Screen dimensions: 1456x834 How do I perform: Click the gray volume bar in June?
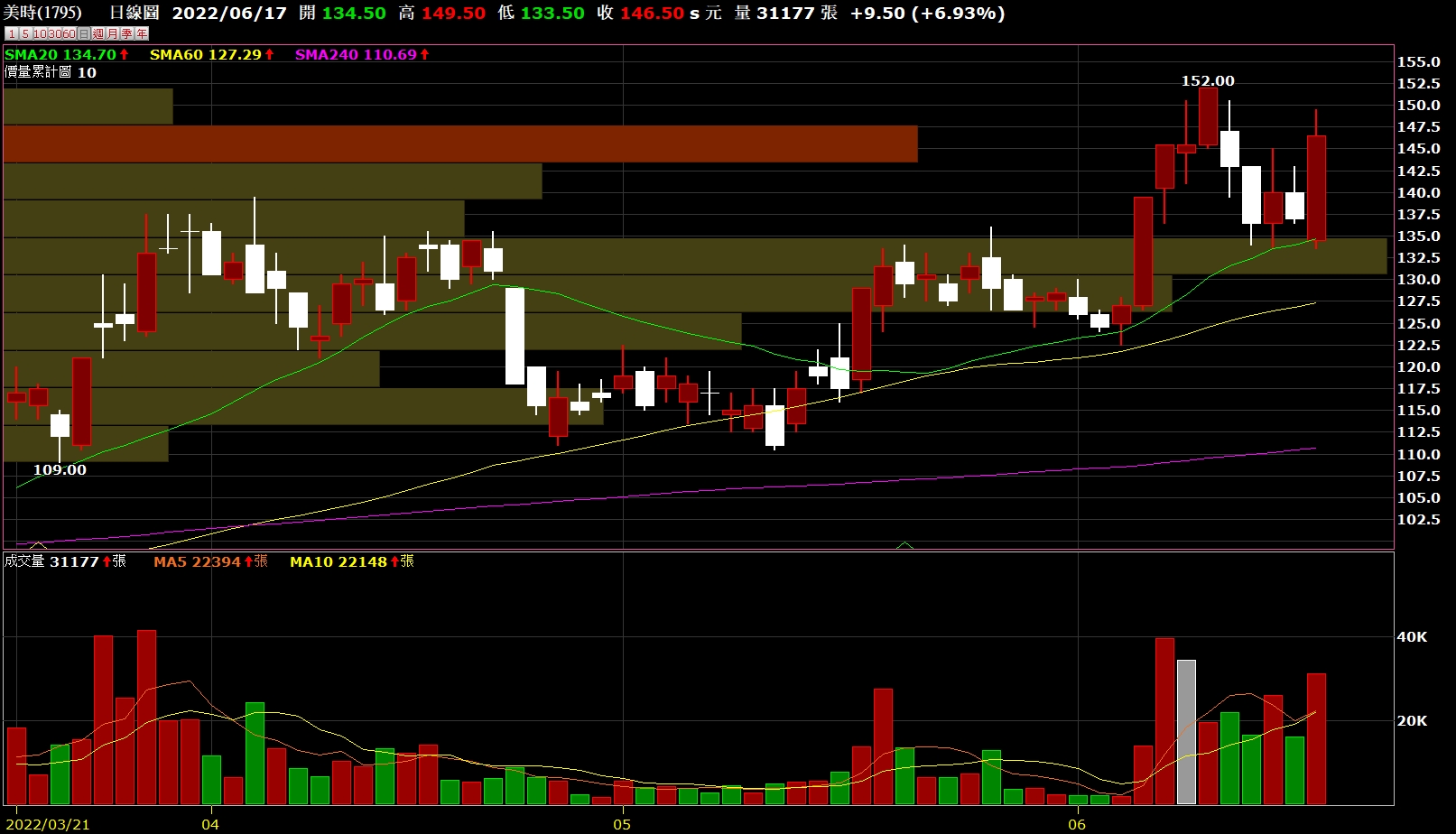(x=1186, y=732)
